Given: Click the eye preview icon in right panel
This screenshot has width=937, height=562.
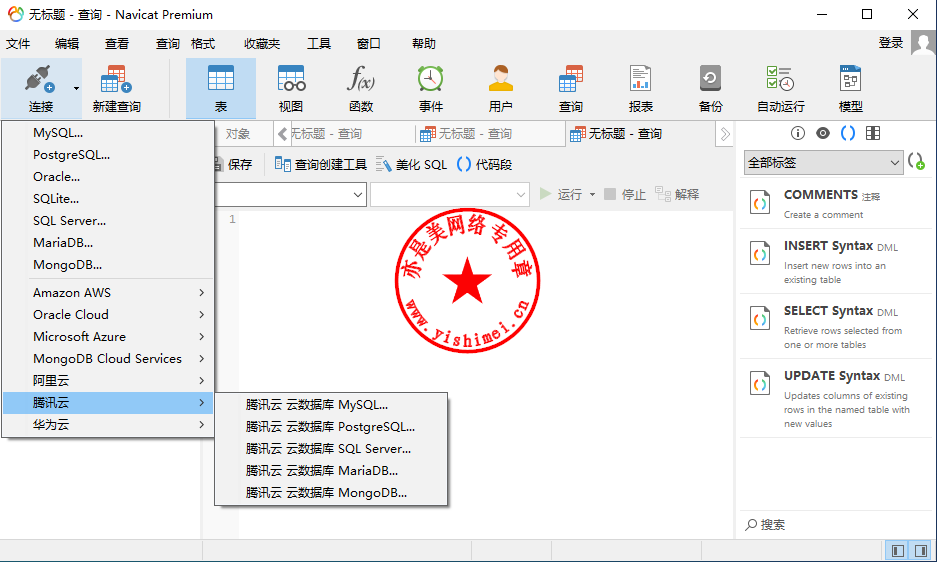Looking at the screenshot, I should coord(823,133).
